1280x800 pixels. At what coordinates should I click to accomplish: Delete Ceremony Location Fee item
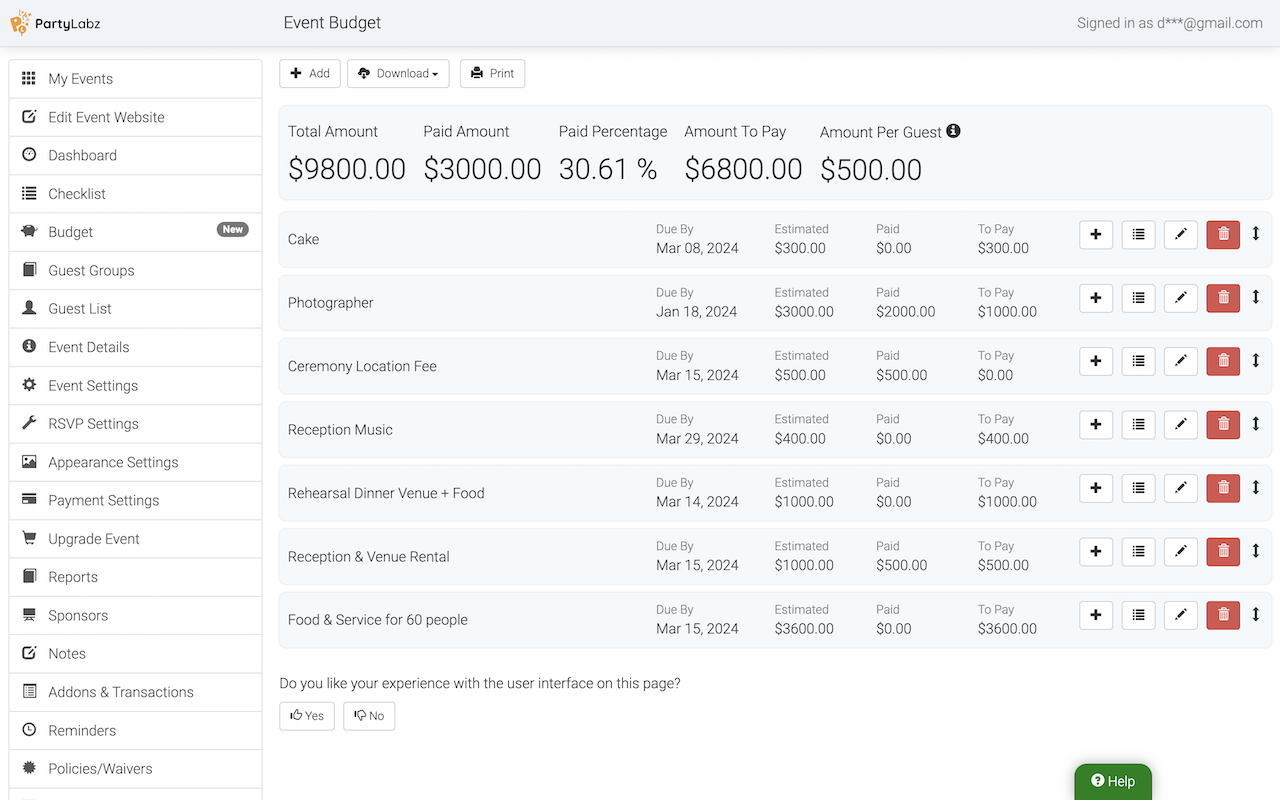[1223, 361]
